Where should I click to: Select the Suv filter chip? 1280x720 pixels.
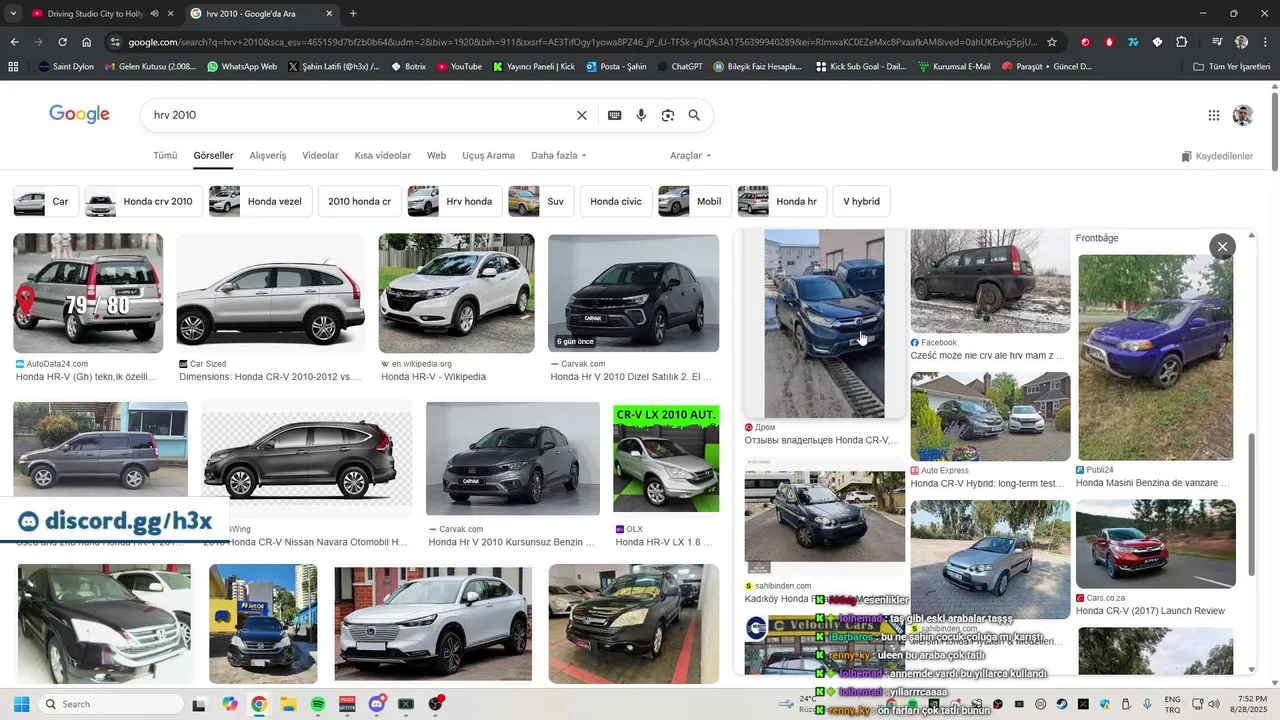(541, 201)
